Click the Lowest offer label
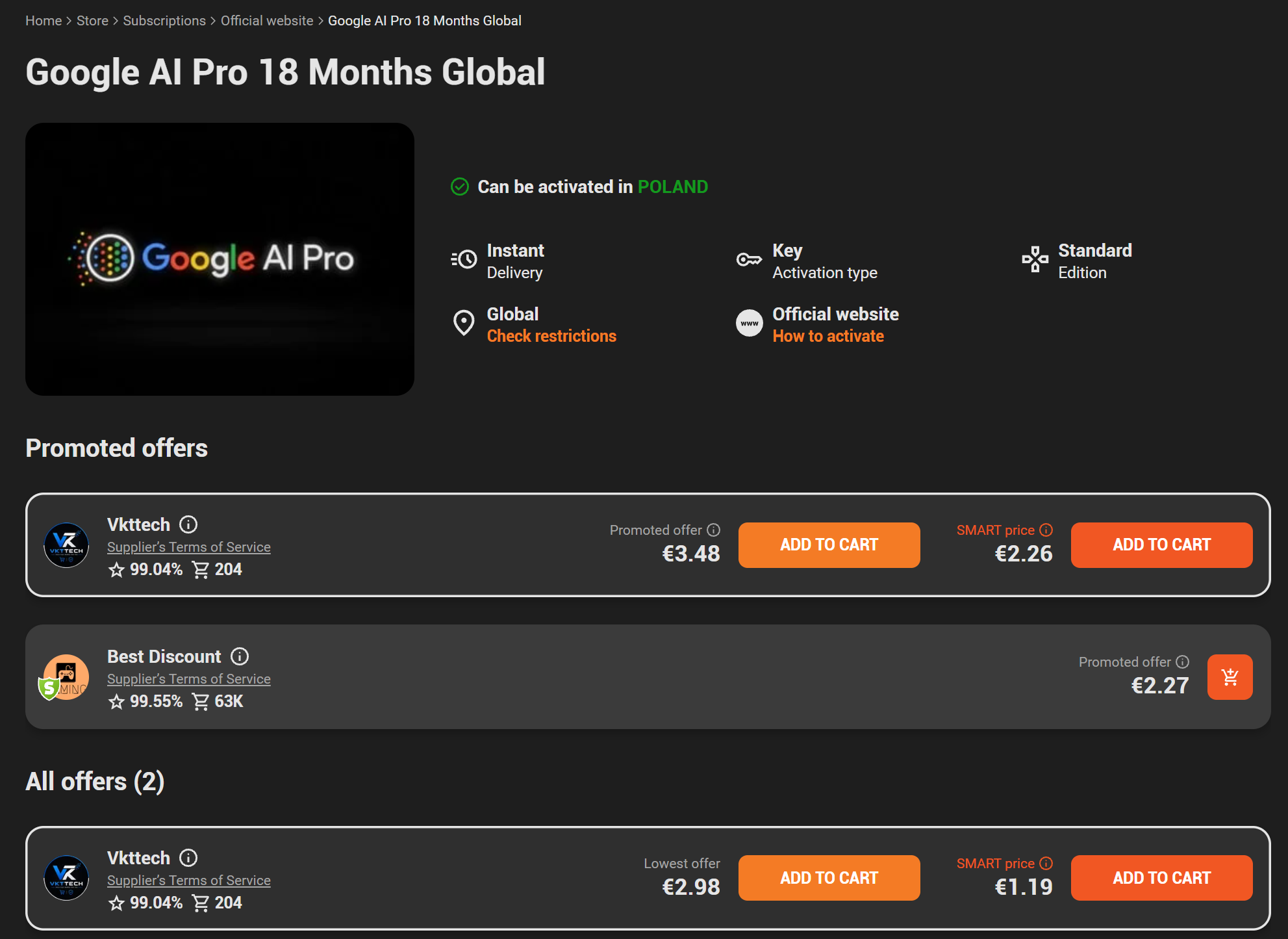The width and height of the screenshot is (1288, 939). pyautogui.click(x=682, y=864)
